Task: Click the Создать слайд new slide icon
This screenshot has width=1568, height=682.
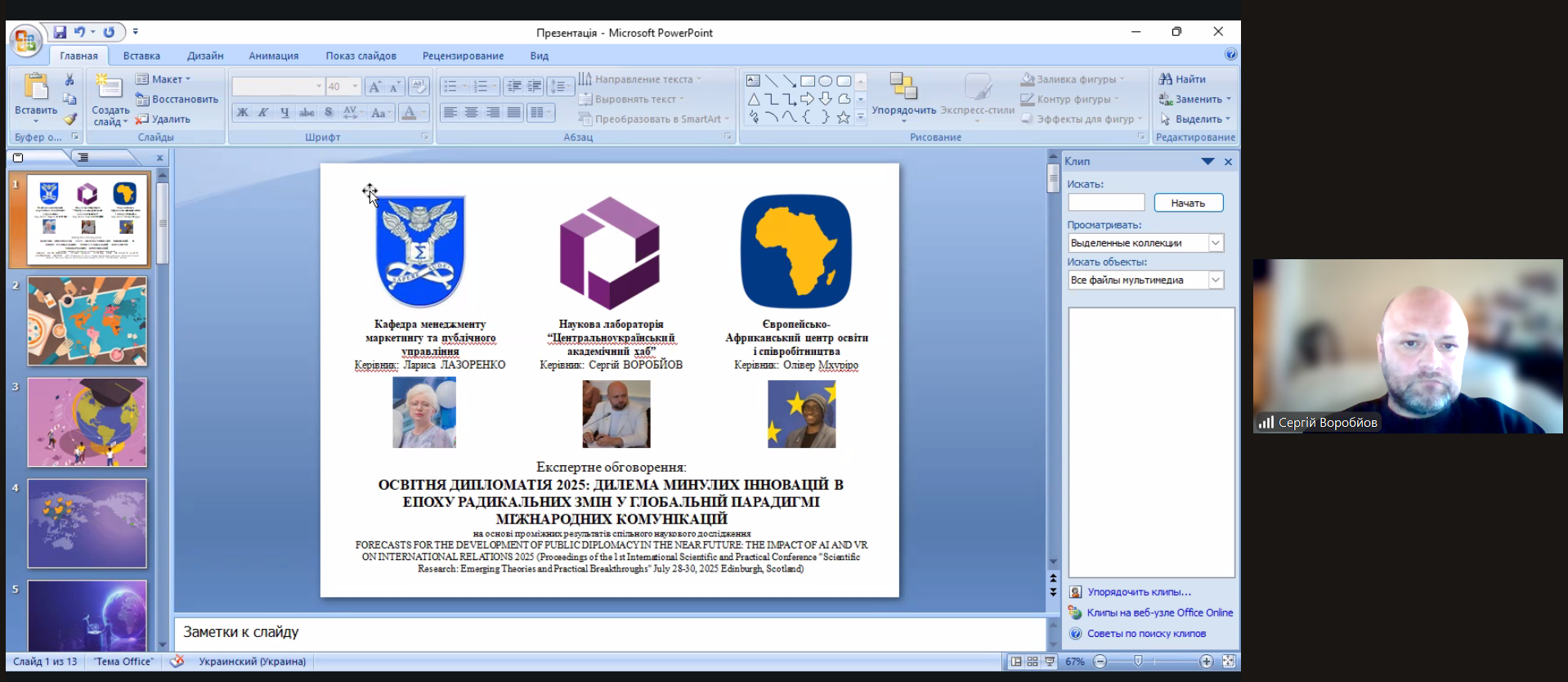Action: pyautogui.click(x=110, y=88)
